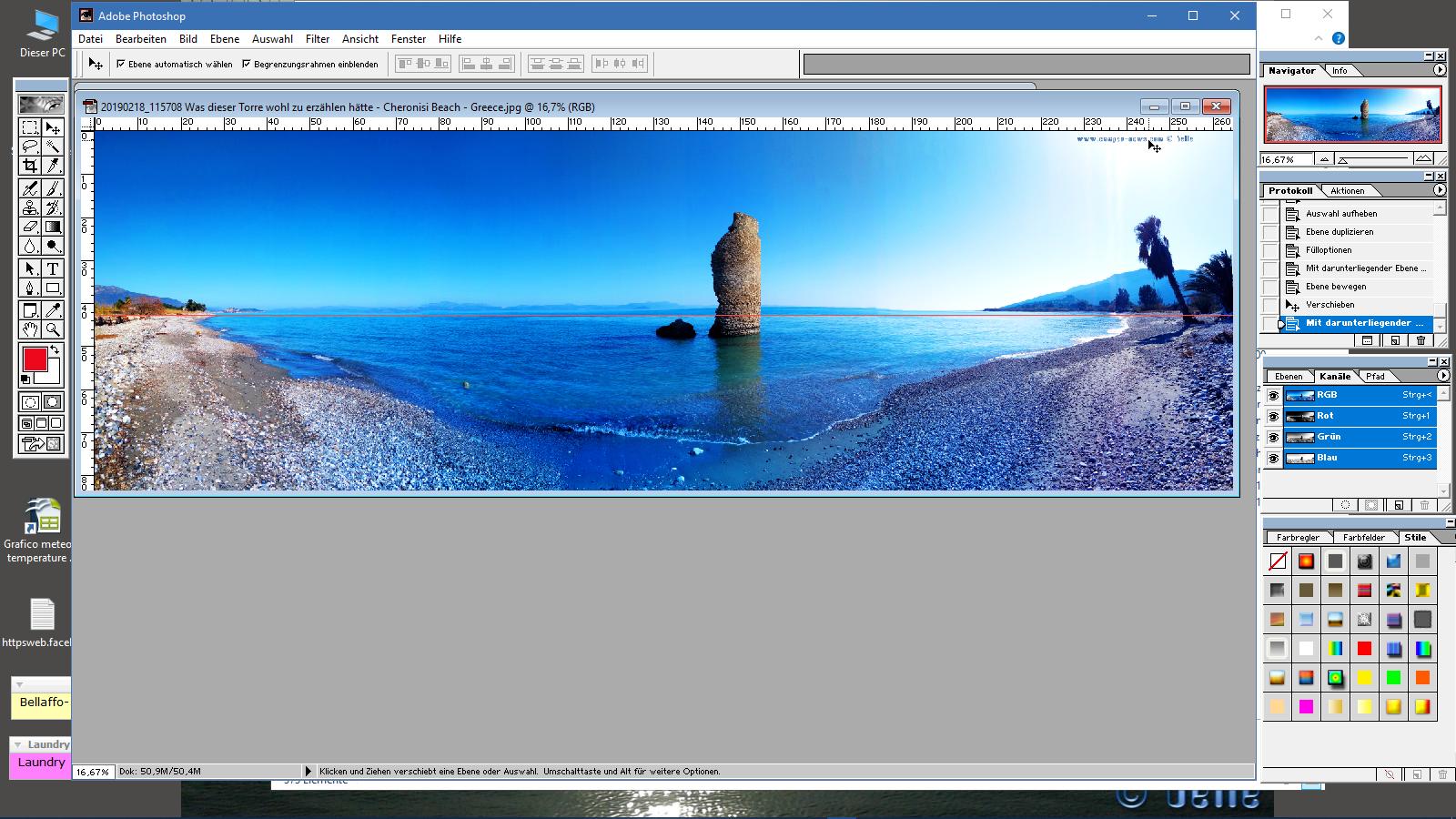This screenshot has height=819, width=1456.
Task: Uncheck 'Ebene automatisch wählen' checkbox
Action: tap(121, 64)
